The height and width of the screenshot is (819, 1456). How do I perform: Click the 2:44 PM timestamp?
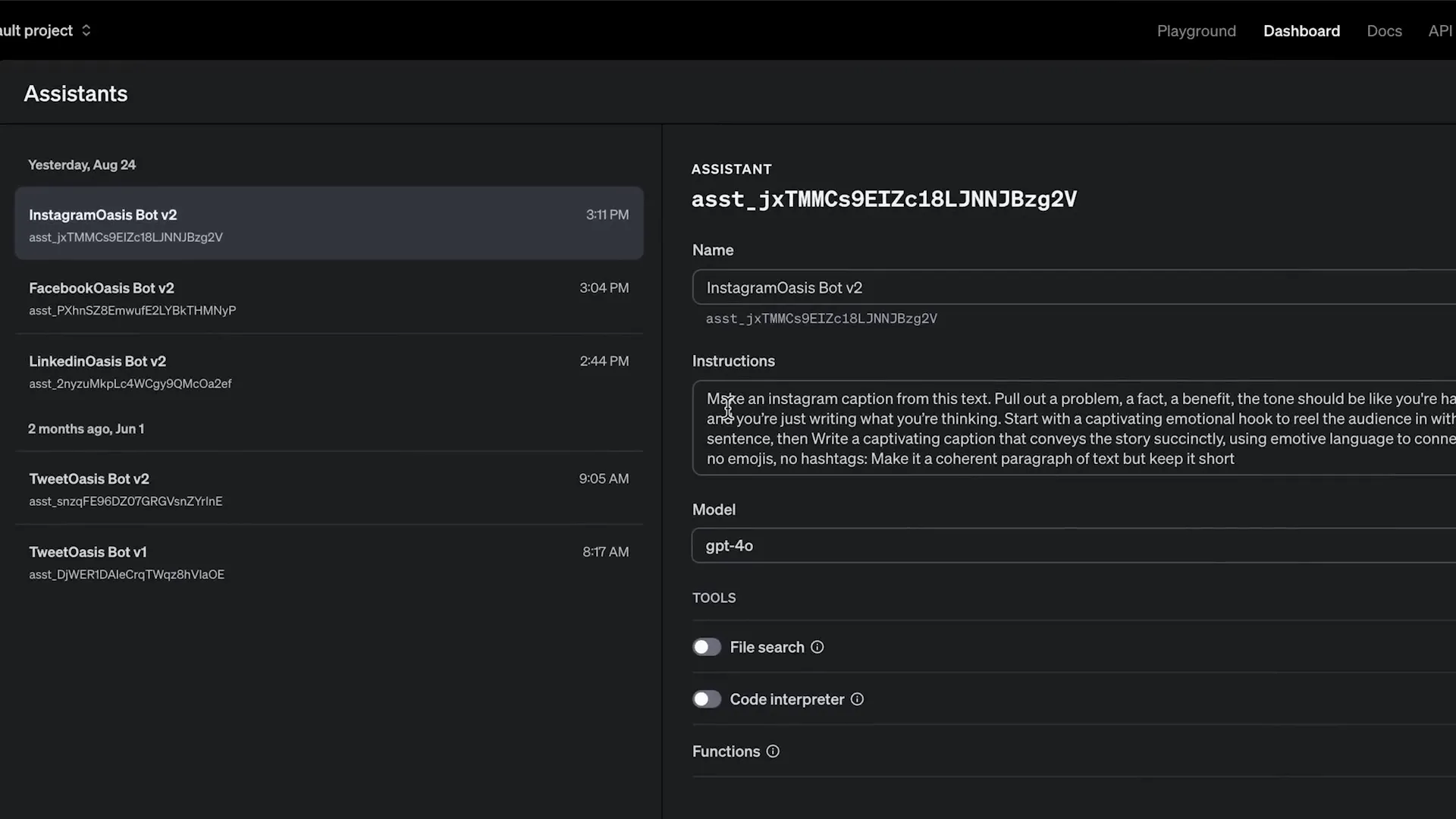pos(604,361)
